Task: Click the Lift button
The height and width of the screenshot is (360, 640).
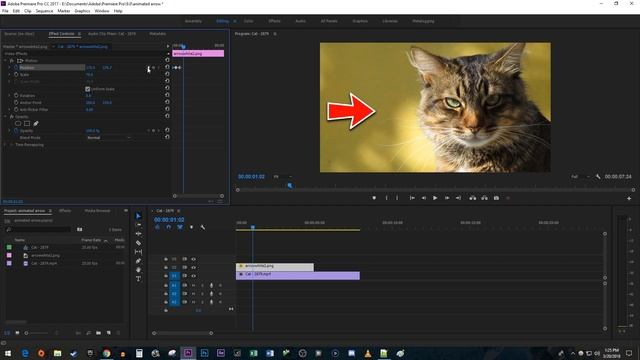Action: [x=473, y=198]
